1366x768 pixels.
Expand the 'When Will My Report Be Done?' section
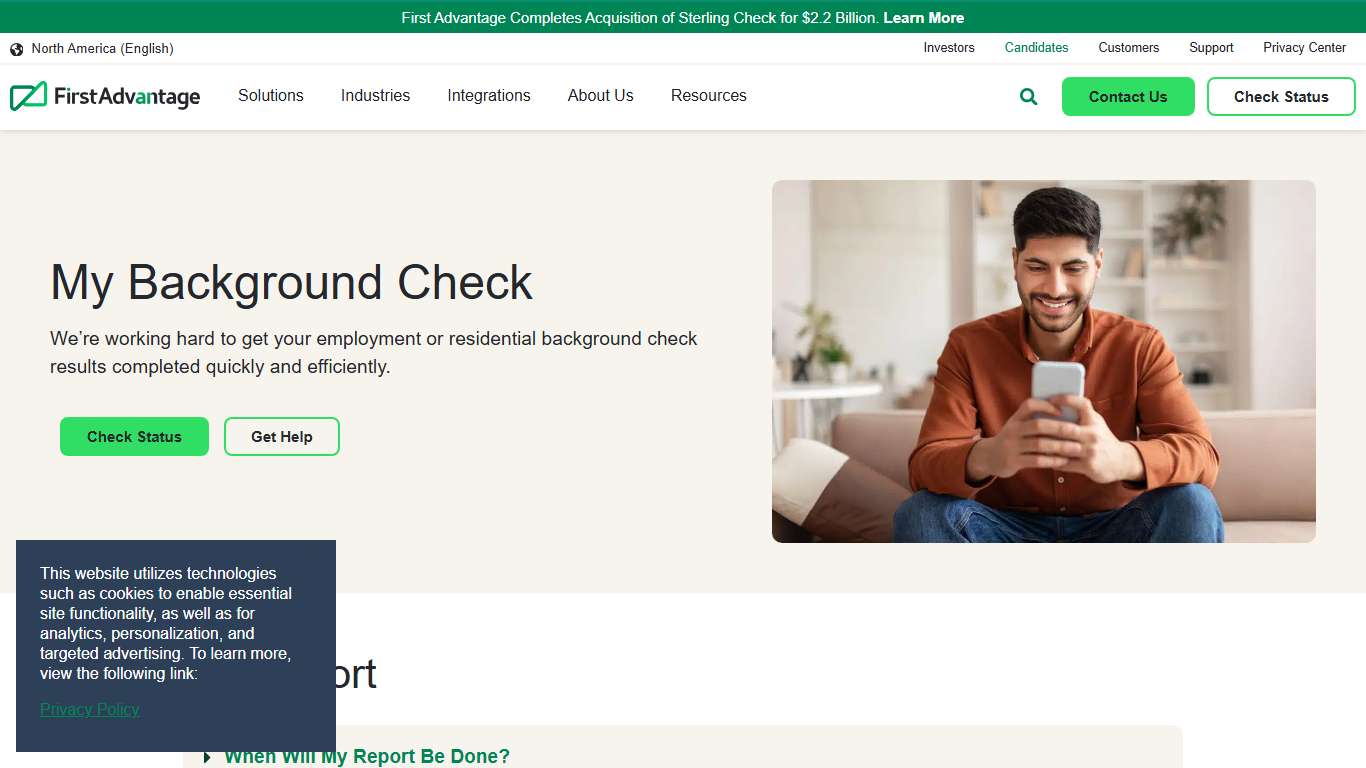(x=367, y=756)
